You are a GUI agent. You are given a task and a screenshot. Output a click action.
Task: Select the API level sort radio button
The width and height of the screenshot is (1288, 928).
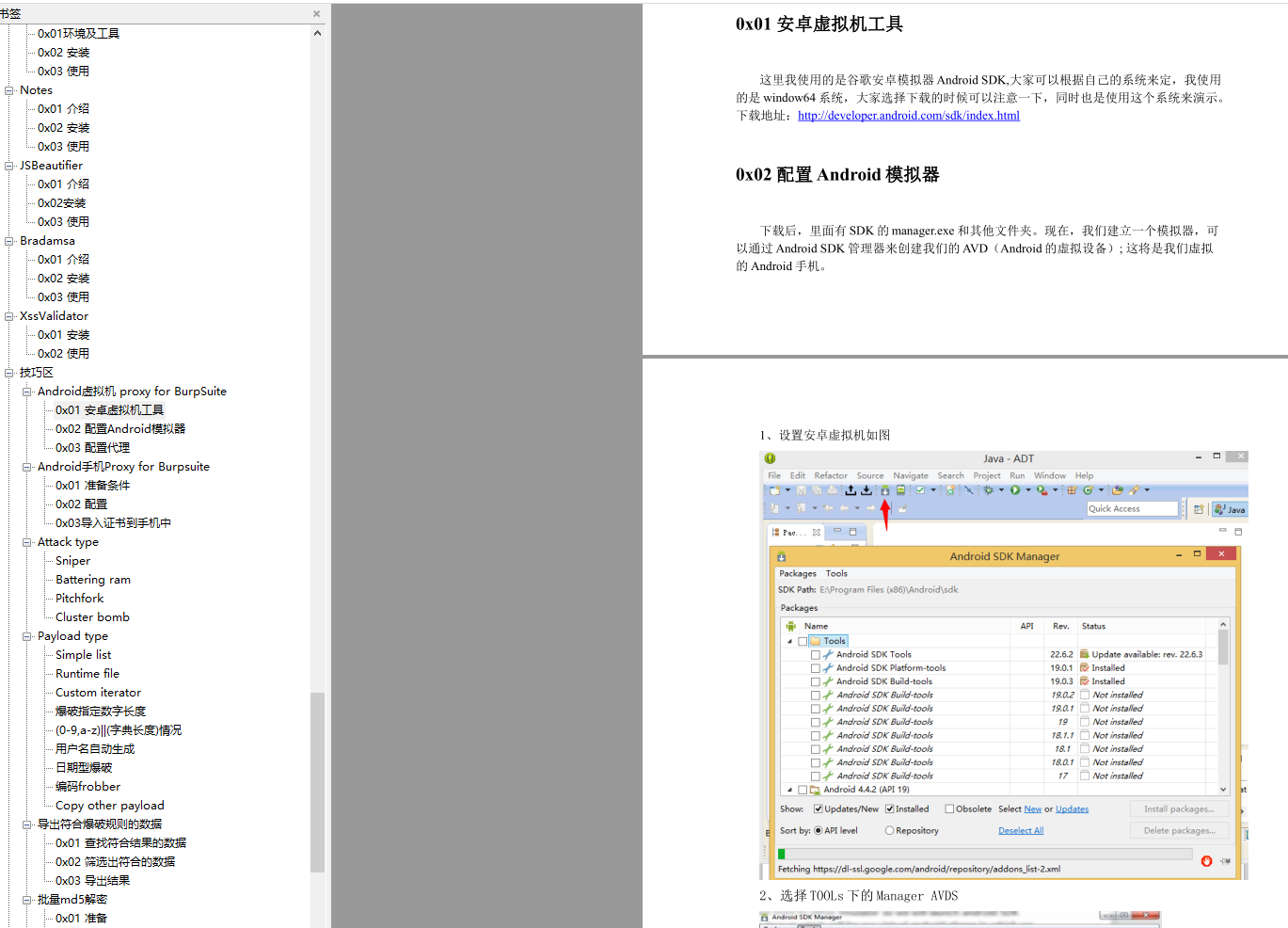coord(819,830)
